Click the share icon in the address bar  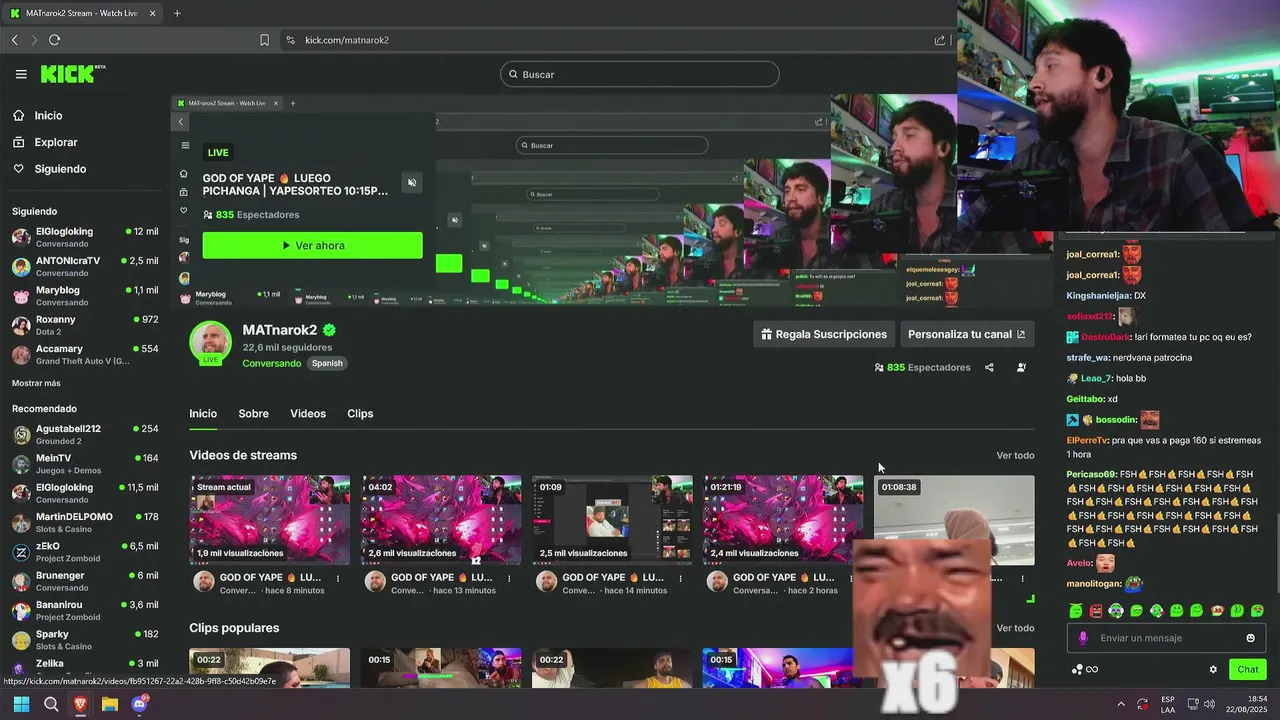[940, 40]
